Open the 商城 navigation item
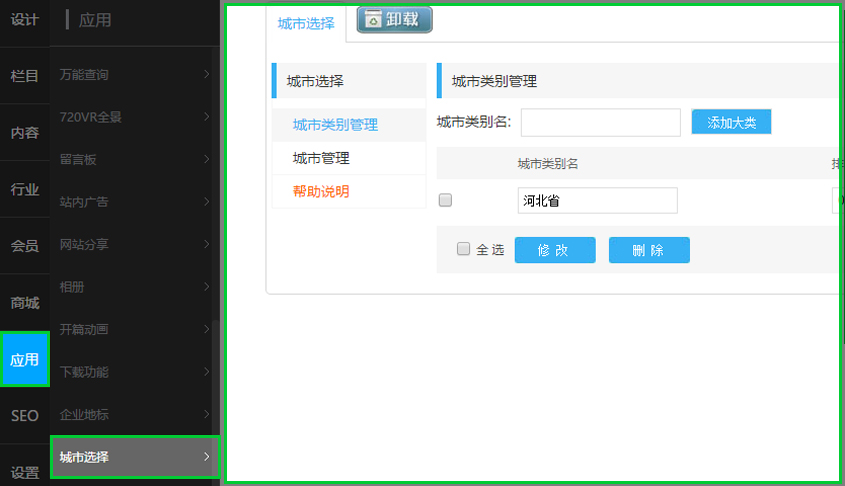This screenshot has height=486, width=845. coord(25,303)
